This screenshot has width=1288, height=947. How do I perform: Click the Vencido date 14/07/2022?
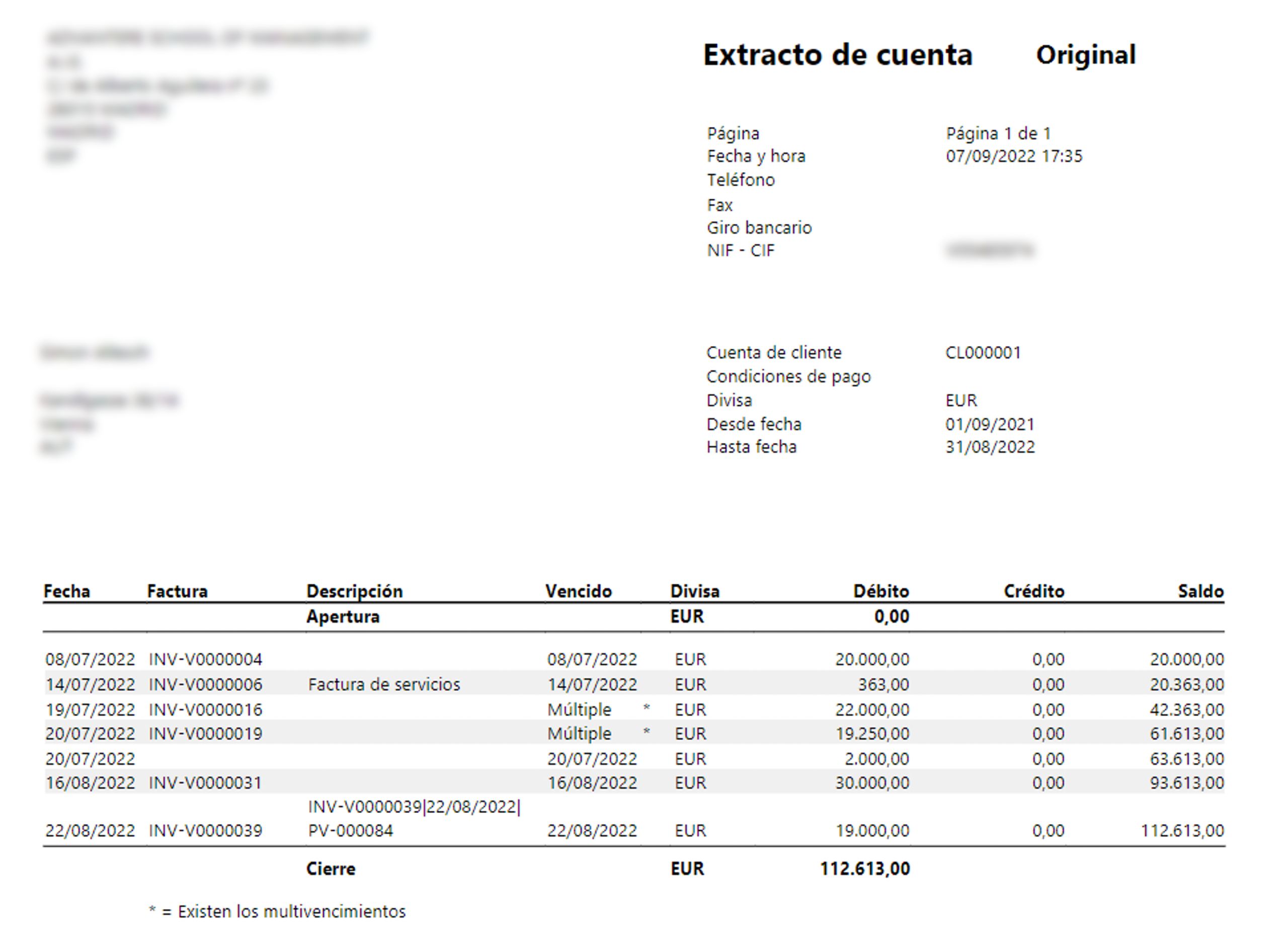click(592, 684)
